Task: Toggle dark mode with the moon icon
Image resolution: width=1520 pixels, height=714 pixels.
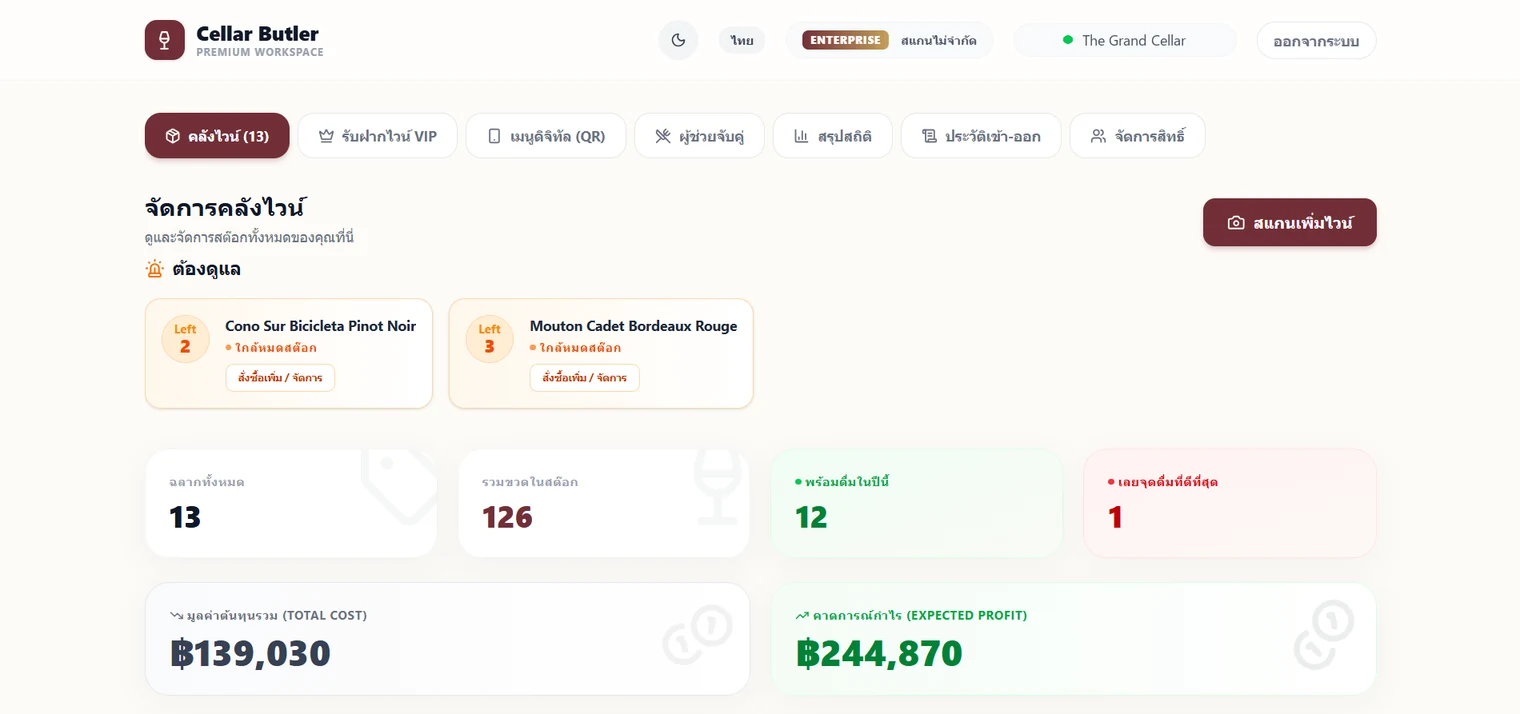Action: (x=678, y=40)
